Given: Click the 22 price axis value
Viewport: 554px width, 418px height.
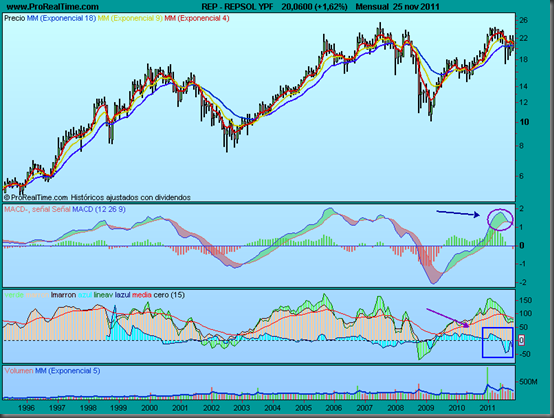Looking at the screenshot, I should 524,38.
